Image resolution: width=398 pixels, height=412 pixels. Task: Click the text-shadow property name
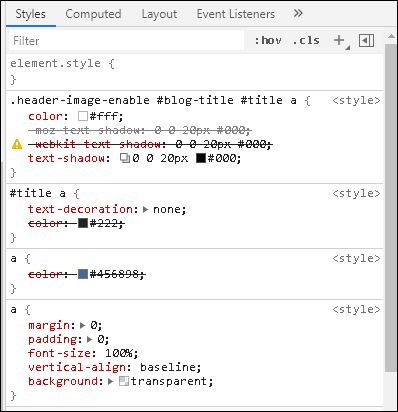pos(66,158)
